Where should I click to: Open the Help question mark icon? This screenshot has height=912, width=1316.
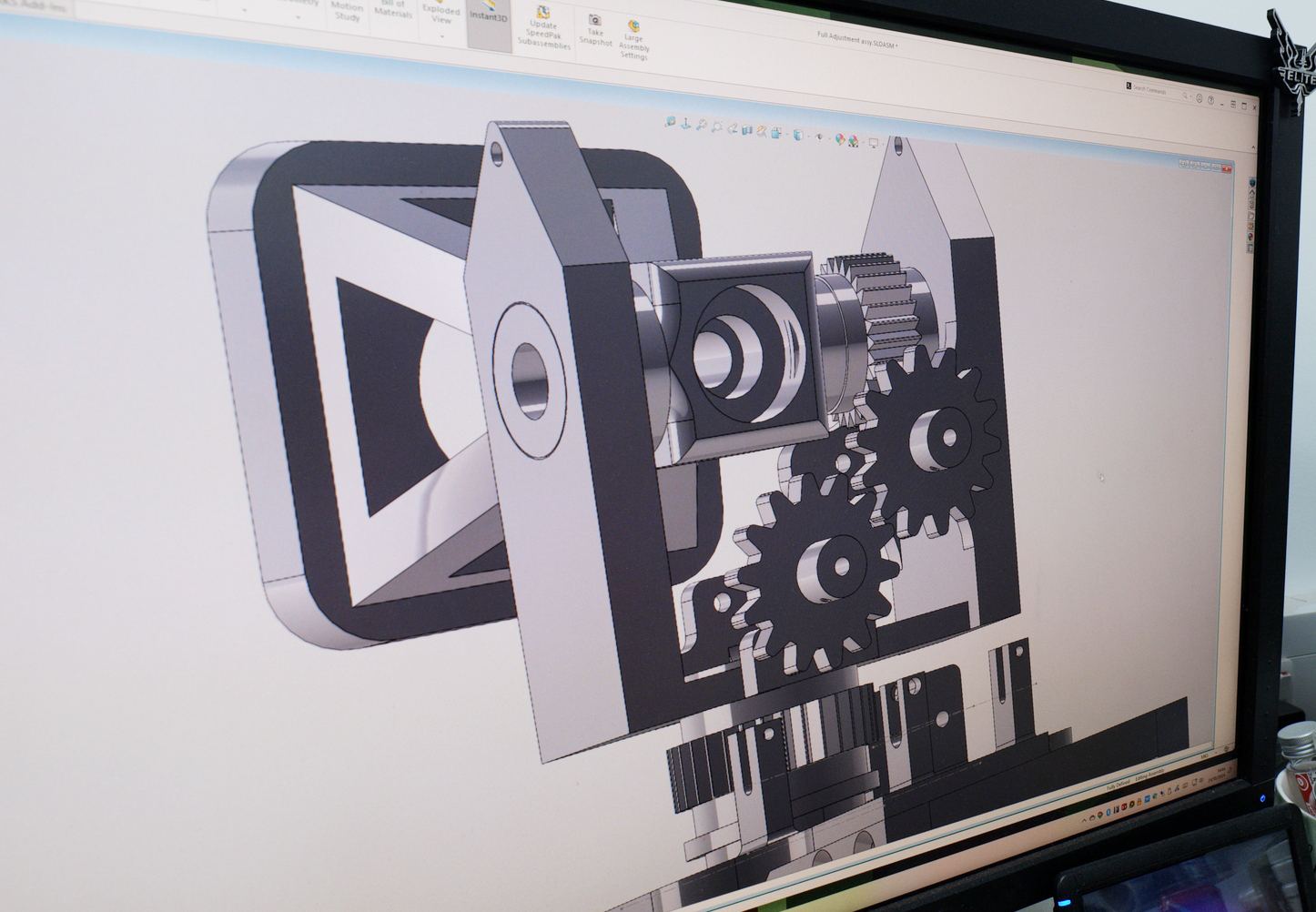(1210, 100)
